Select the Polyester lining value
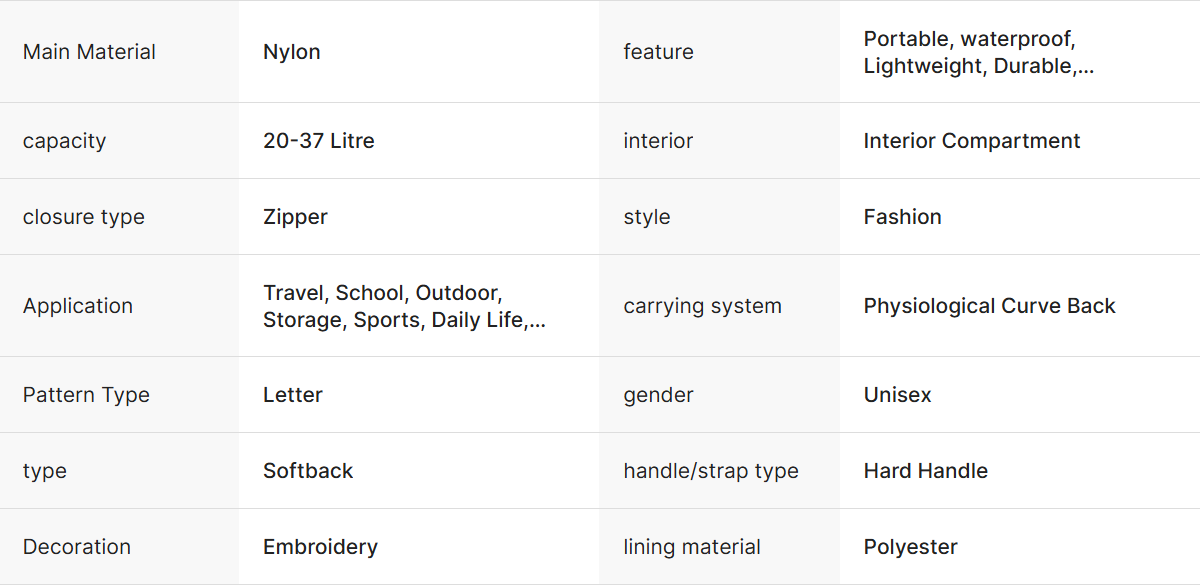Screen dimensions: 1200x585 point(911,547)
